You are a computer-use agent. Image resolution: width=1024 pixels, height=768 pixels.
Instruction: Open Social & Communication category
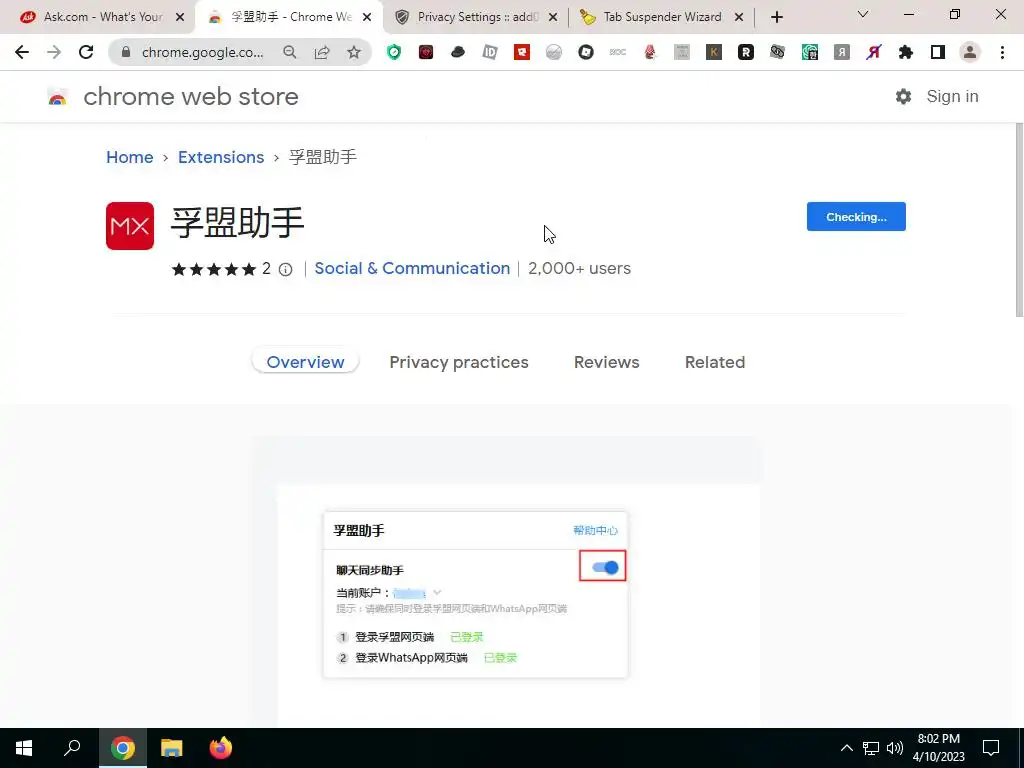click(x=412, y=268)
